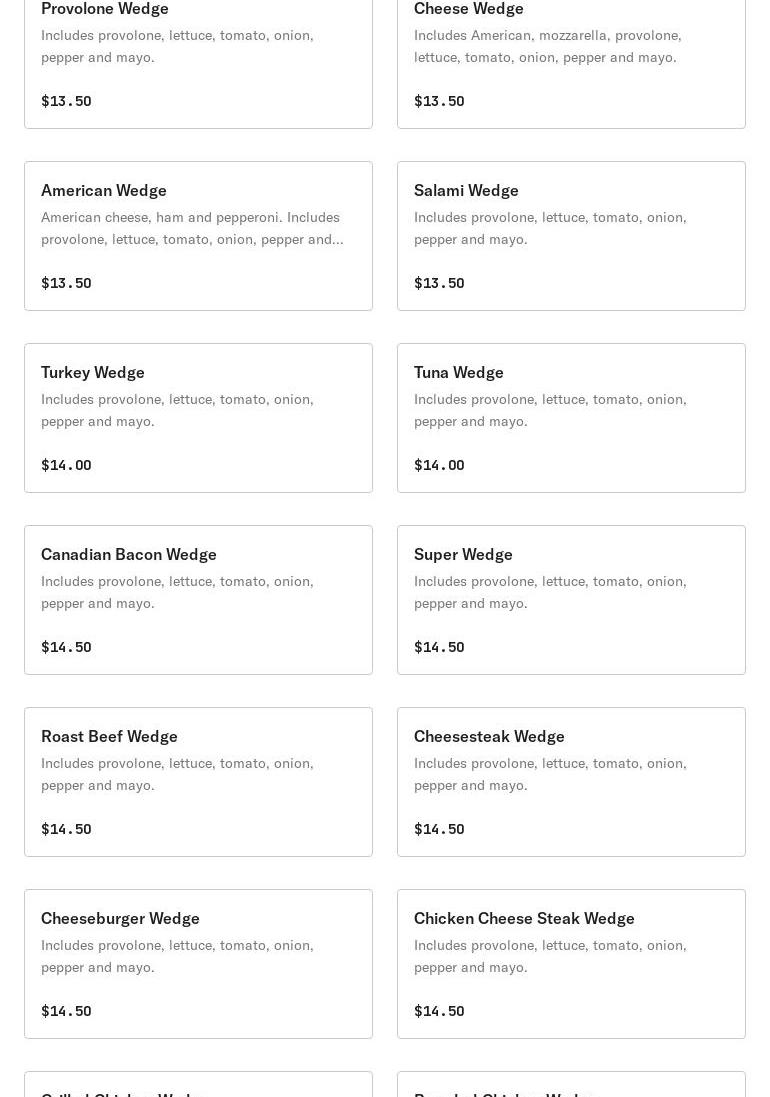Choose the American Wedge item
The height and width of the screenshot is (1097, 770).
coord(198,236)
